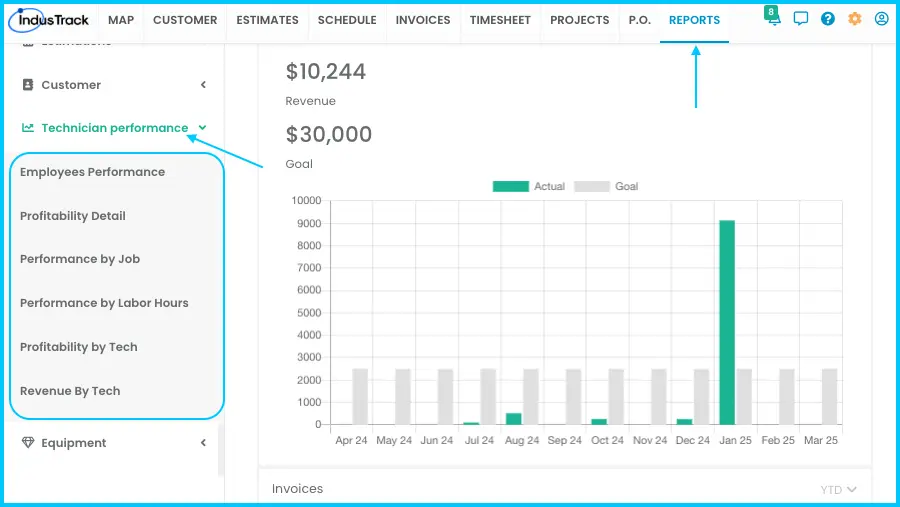
Task: Open the help question mark icon
Action: click(828, 19)
